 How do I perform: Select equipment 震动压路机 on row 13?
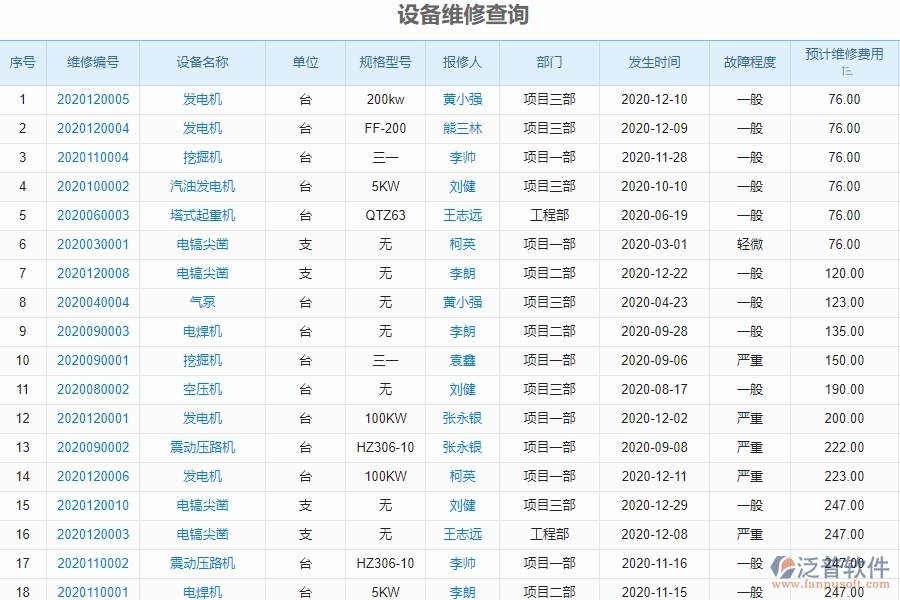click(201, 448)
